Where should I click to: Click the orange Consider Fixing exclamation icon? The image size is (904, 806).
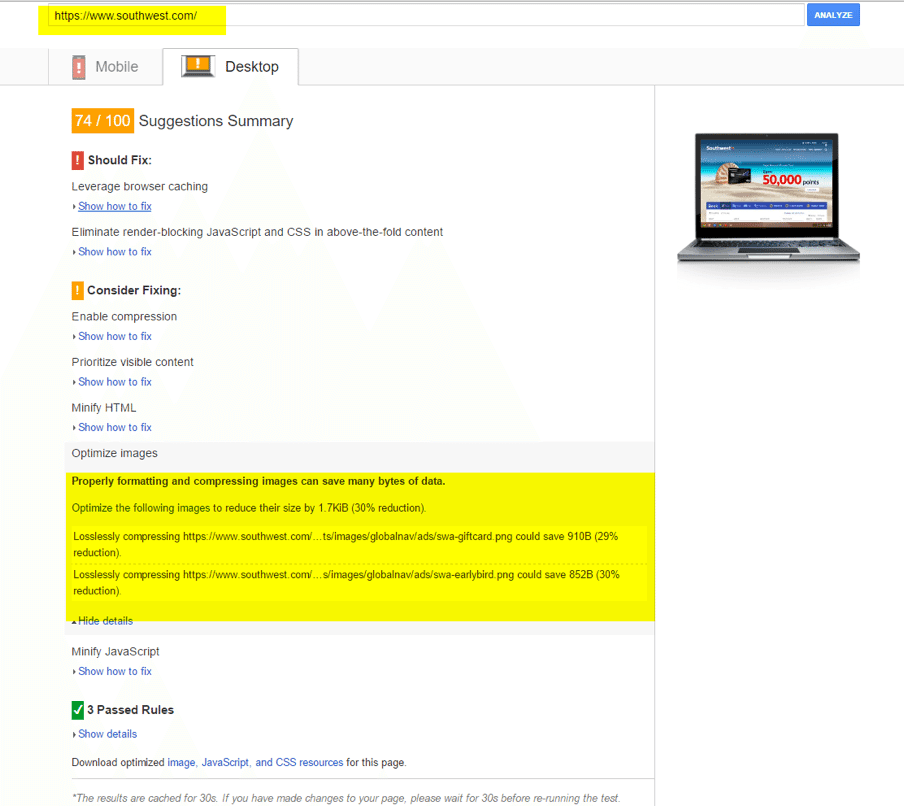(78, 291)
